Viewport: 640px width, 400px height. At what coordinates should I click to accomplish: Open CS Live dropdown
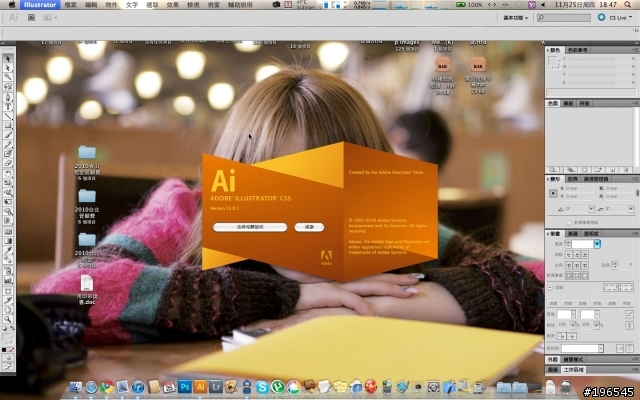pos(620,18)
